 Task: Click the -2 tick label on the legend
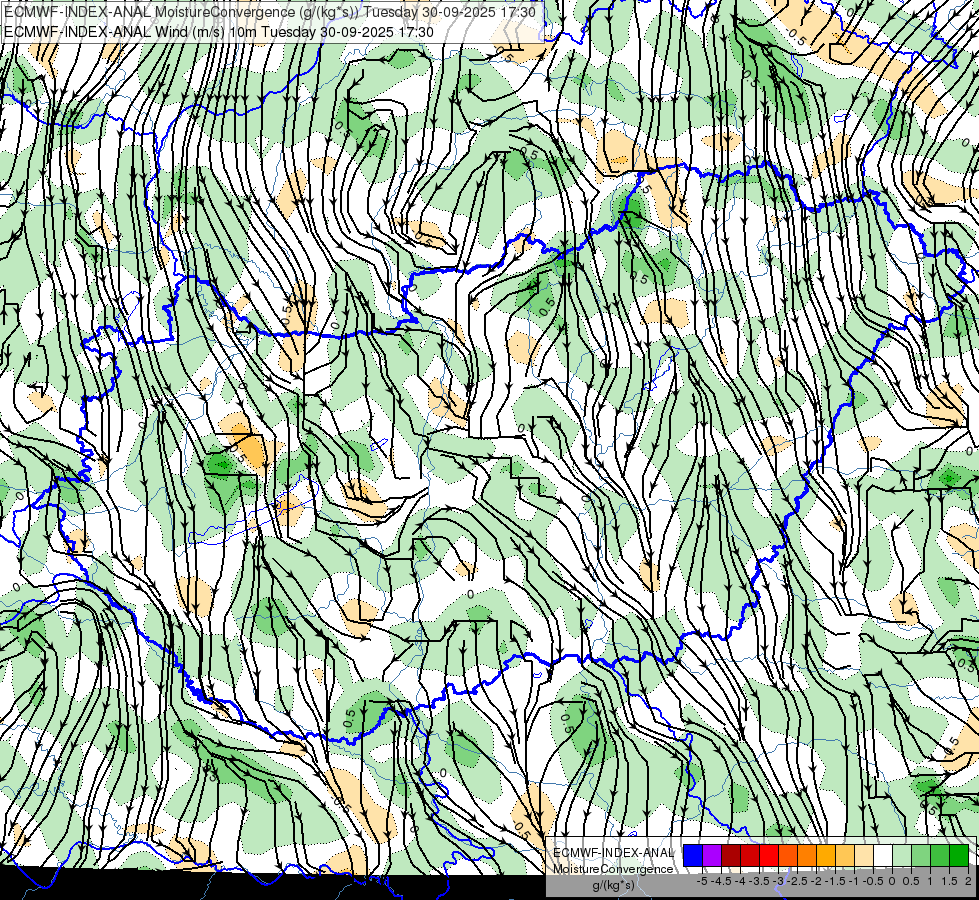click(x=816, y=881)
